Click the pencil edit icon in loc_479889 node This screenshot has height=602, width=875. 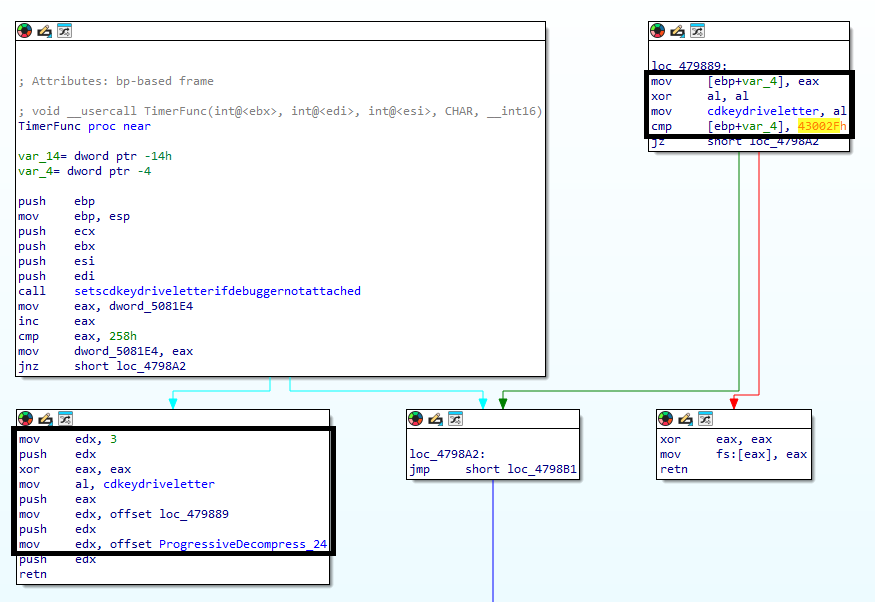pos(677,31)
